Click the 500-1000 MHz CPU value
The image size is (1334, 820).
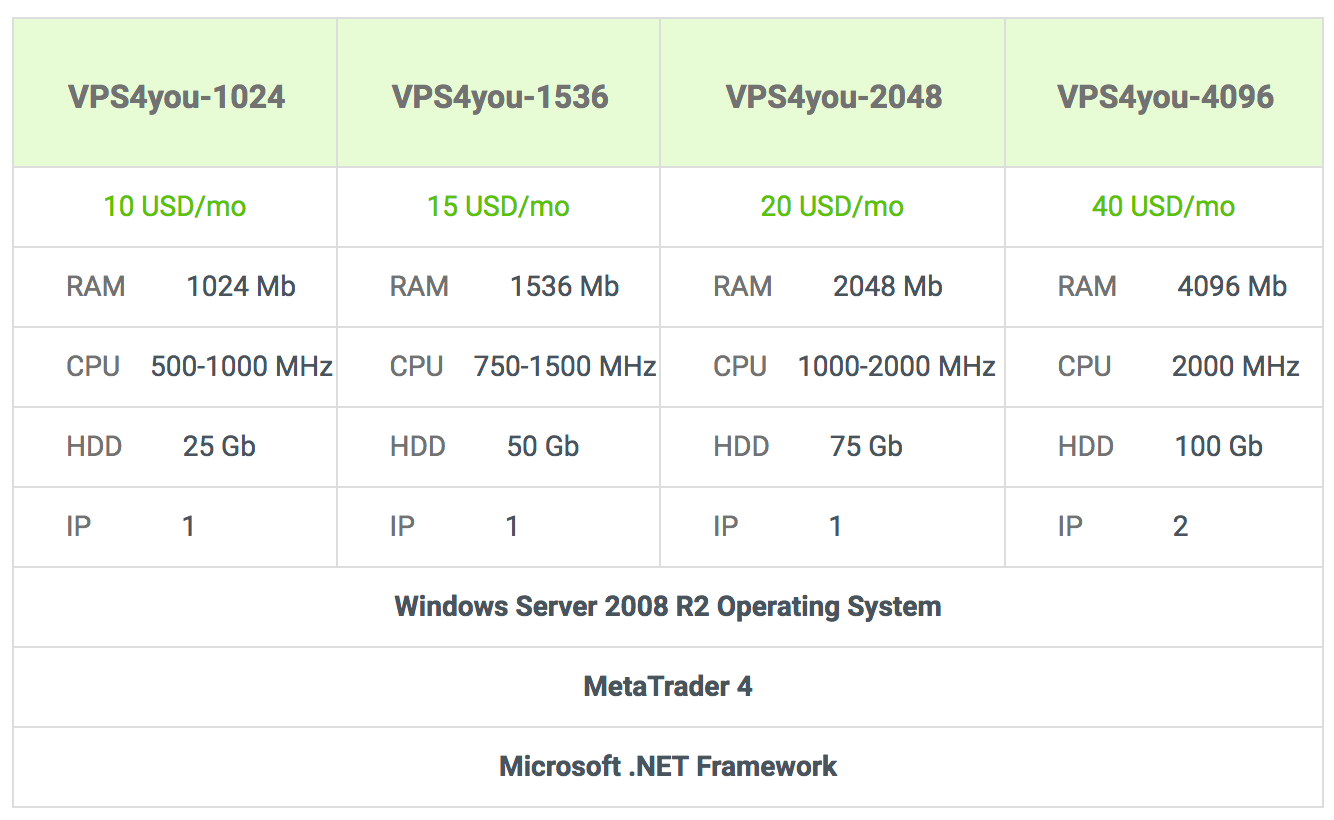coord(241,367)
